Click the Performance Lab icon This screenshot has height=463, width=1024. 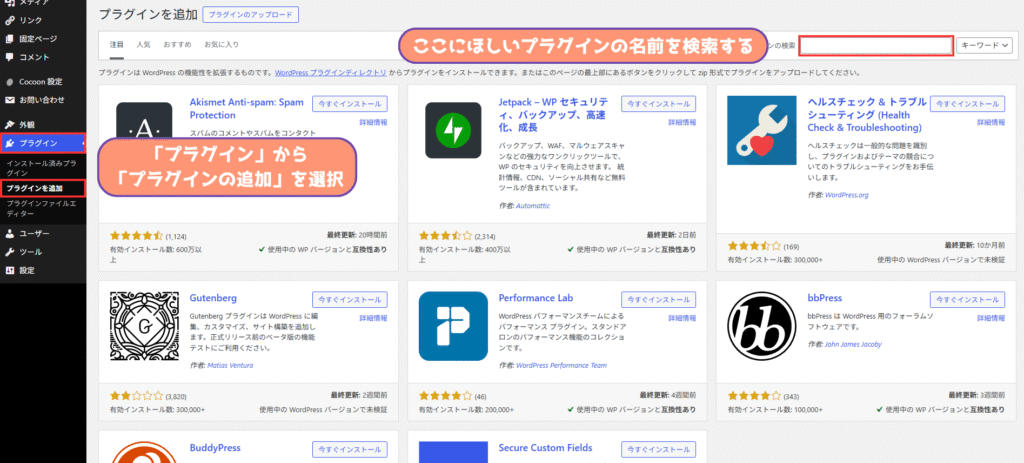[x=453, y=326]
